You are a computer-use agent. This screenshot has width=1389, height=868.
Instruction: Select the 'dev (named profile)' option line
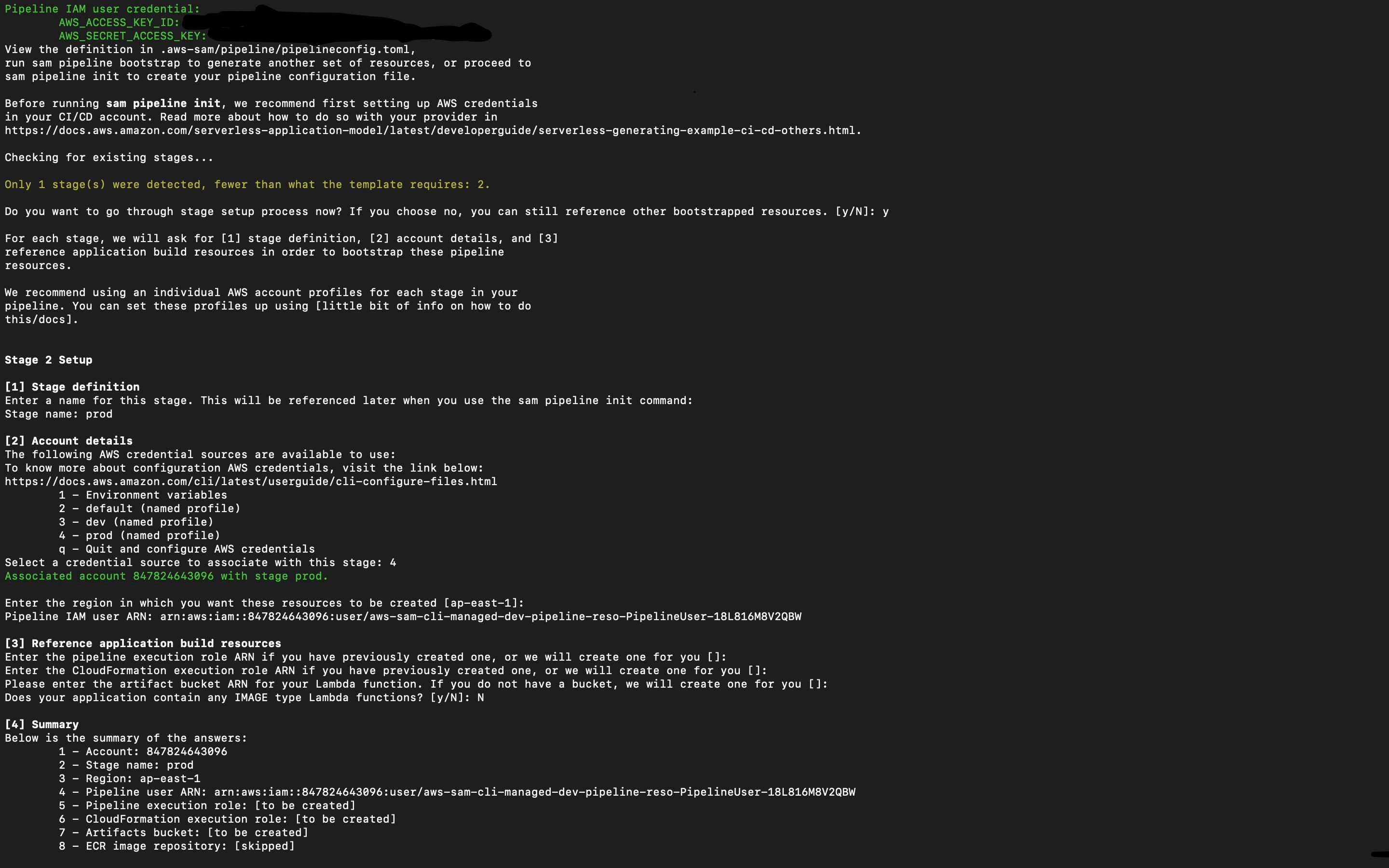(x=136, y=522)
